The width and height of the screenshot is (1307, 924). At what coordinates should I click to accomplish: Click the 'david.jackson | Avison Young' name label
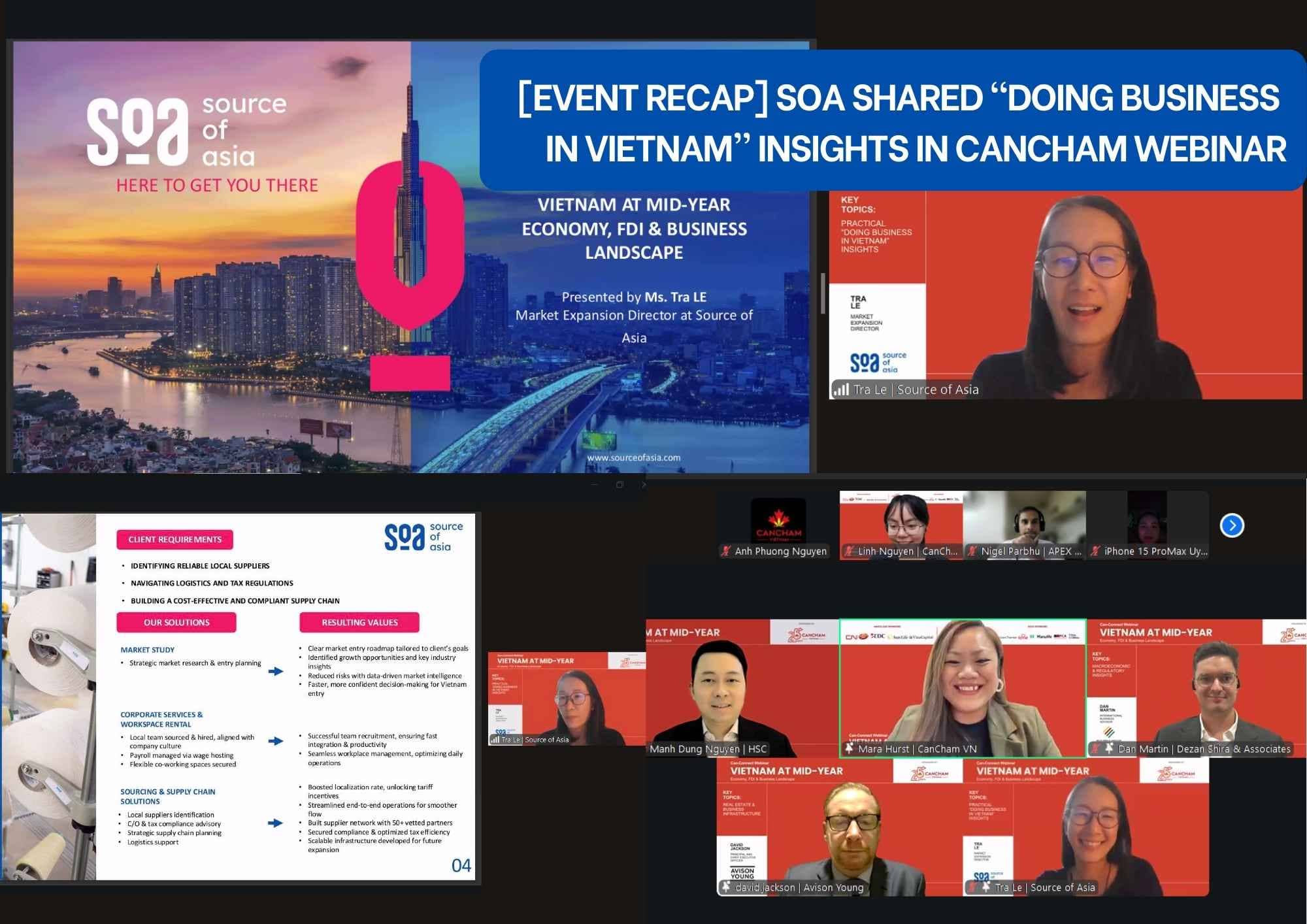point(799,887)
